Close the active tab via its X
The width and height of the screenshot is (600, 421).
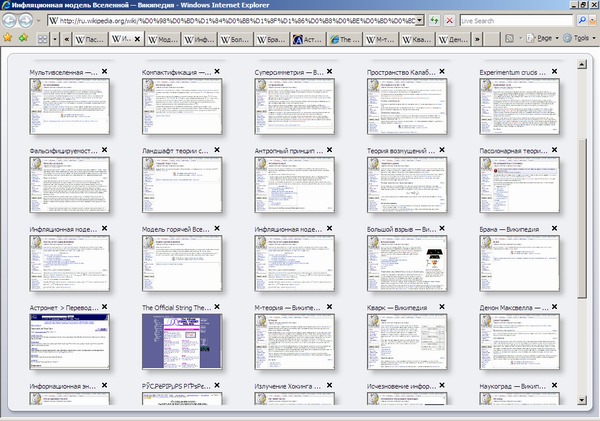pos(137,39)
